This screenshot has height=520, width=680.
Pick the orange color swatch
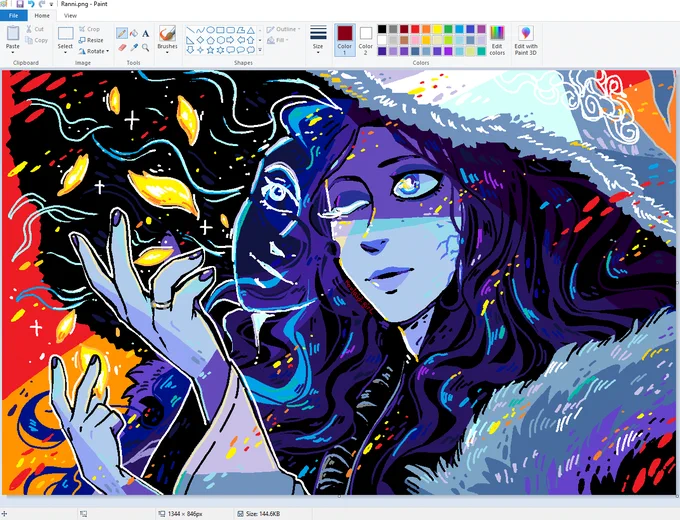[x=426, y=29]
